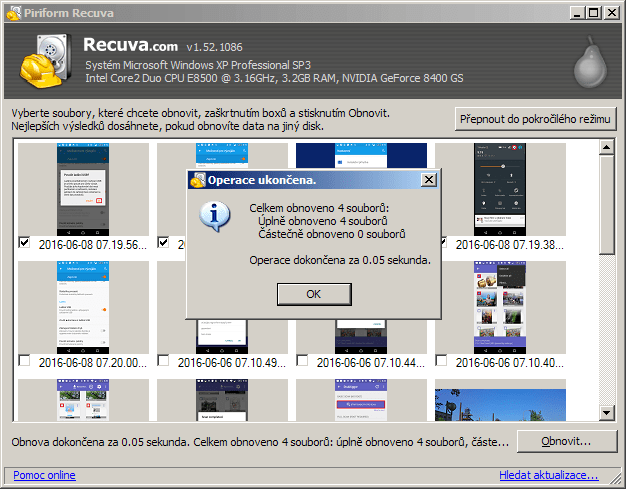Click the Obnovit... recover button
Image resolution: width=626 pixels, height=489 pixels.
pos(567,441)
